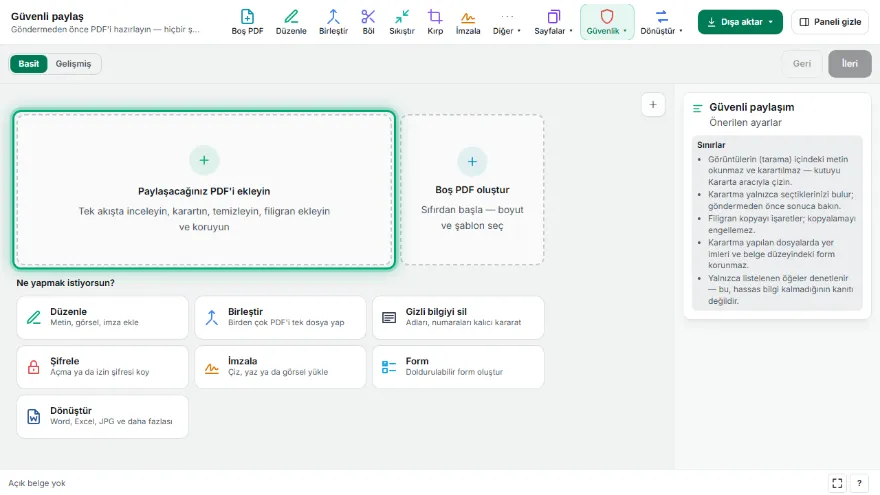
Task: Open the Düzenle quick action card
Action: 103,318
